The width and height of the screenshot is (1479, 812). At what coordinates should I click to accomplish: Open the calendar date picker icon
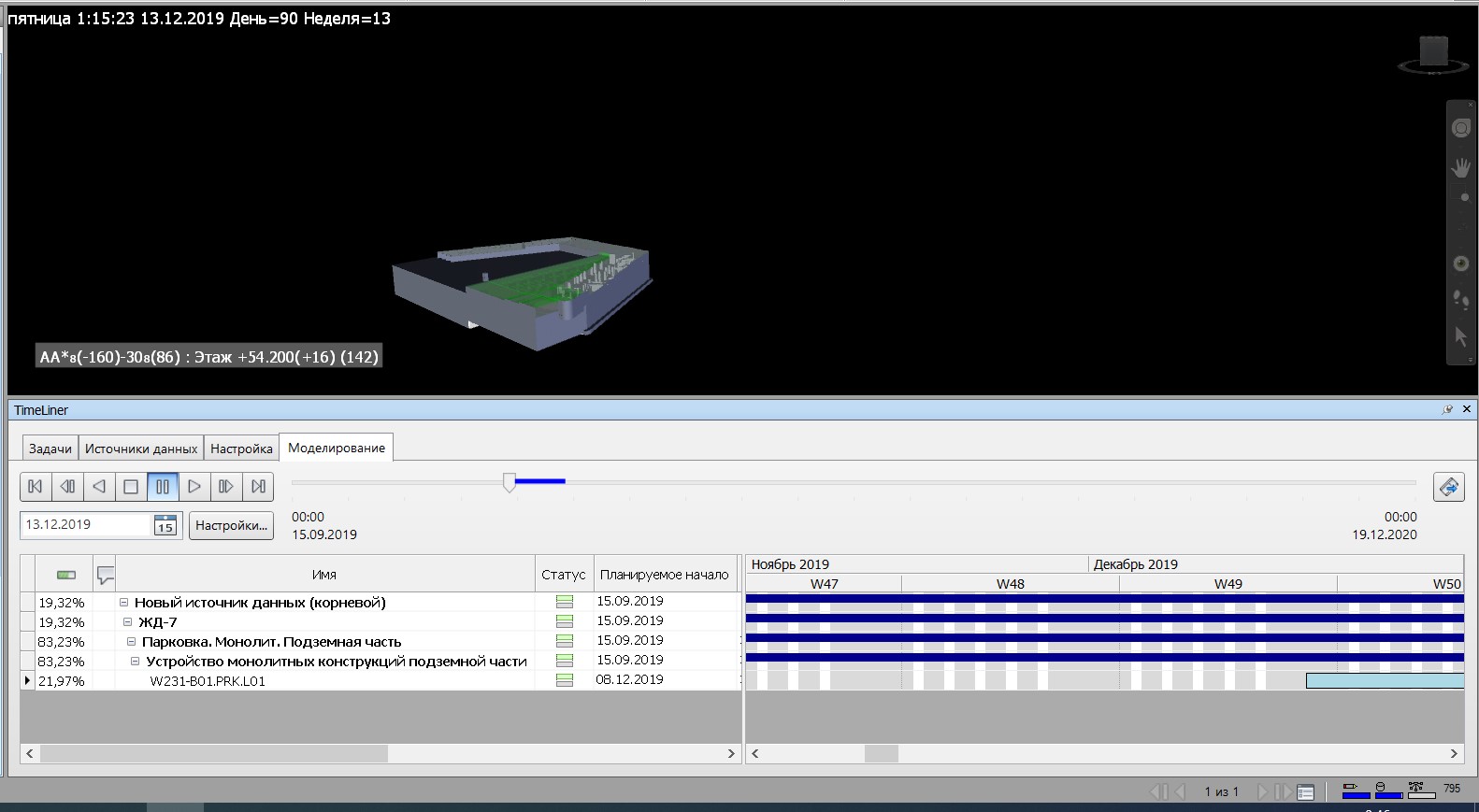click(165, 525)
